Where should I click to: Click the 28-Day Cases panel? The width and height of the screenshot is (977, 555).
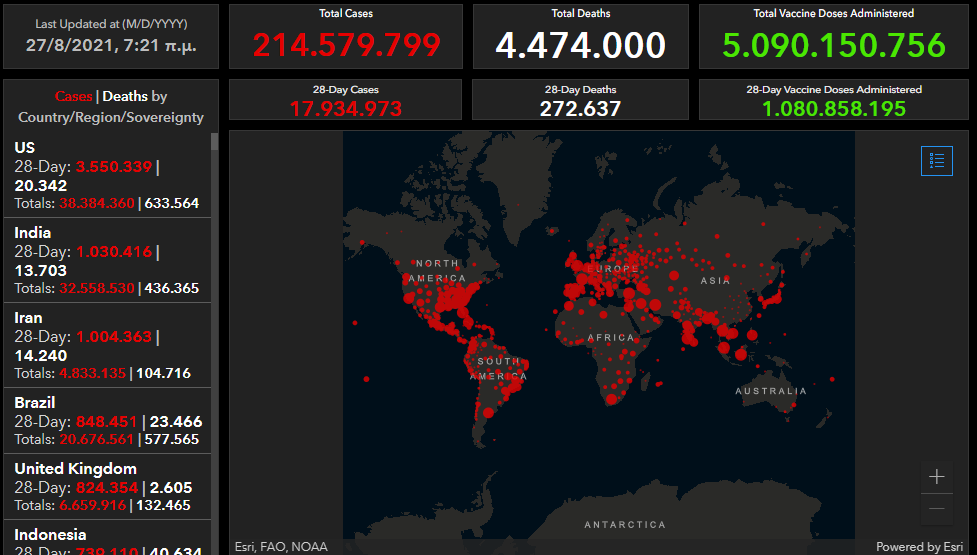pyautogui.click(x=346, y=100)
